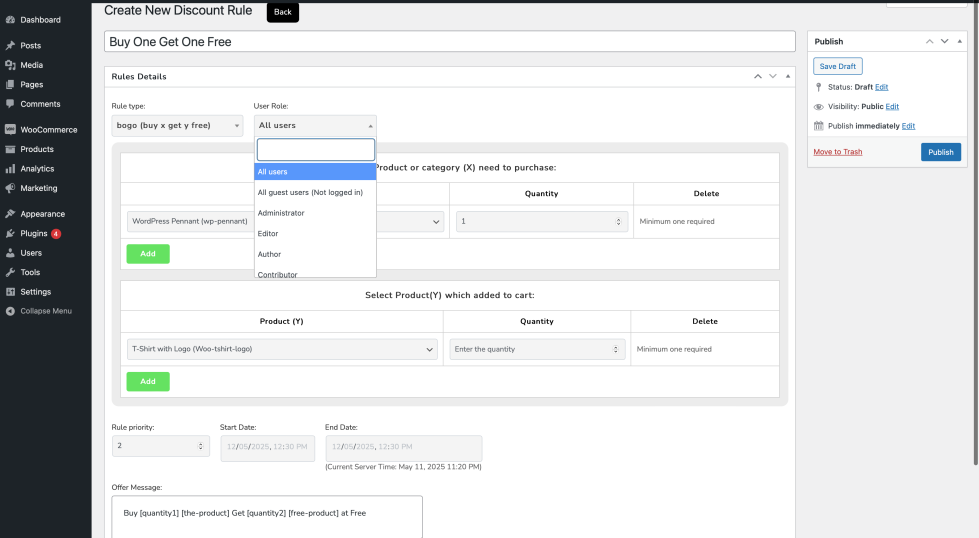This screenshot has width=979, height=538.
Task: Move Publish panel up arrow
Action: coord(930,42)
